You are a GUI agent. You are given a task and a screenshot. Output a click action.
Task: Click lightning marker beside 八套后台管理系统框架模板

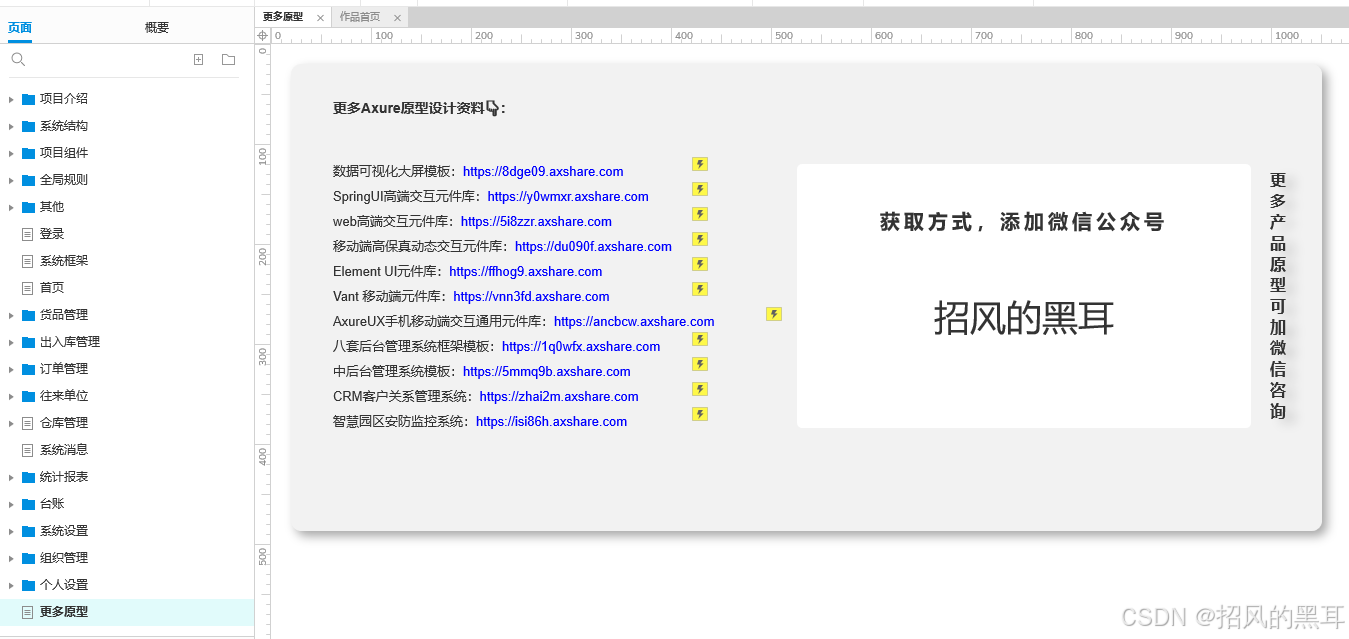pos(700,339)
